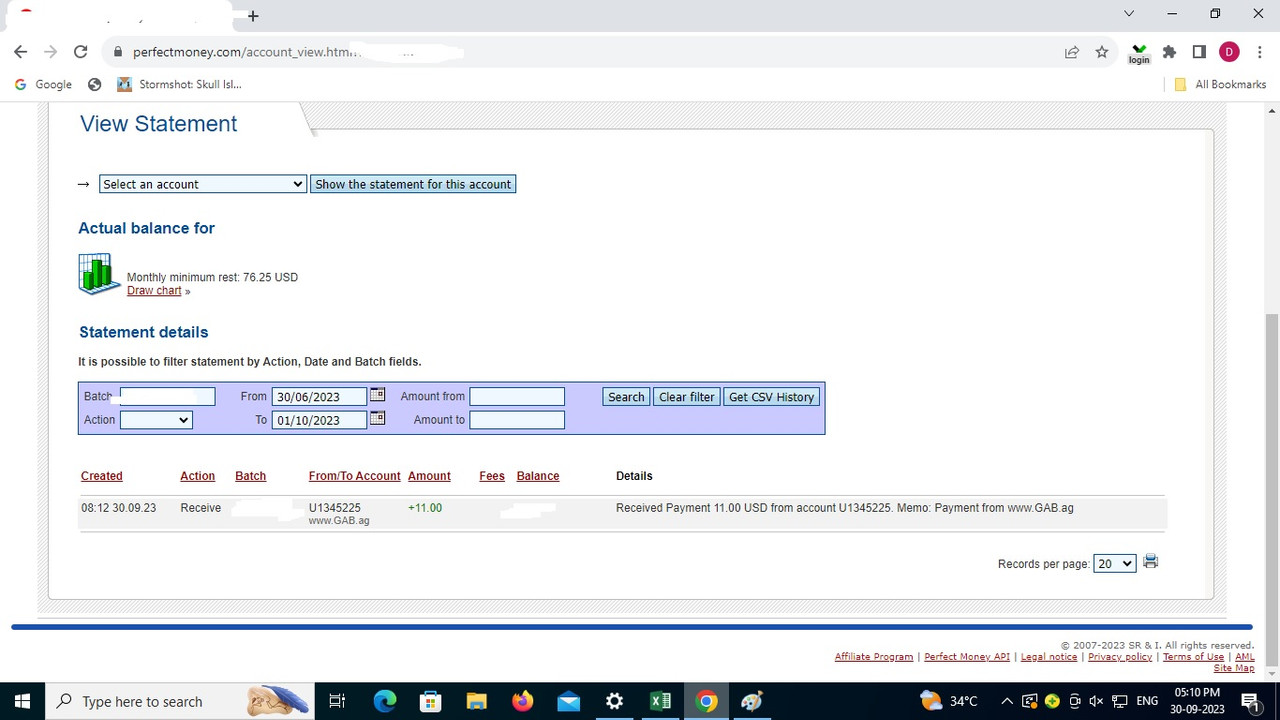Open the Privacy policy footer link
Screen dimensions: 1280x720
(x=1120, y=657)
